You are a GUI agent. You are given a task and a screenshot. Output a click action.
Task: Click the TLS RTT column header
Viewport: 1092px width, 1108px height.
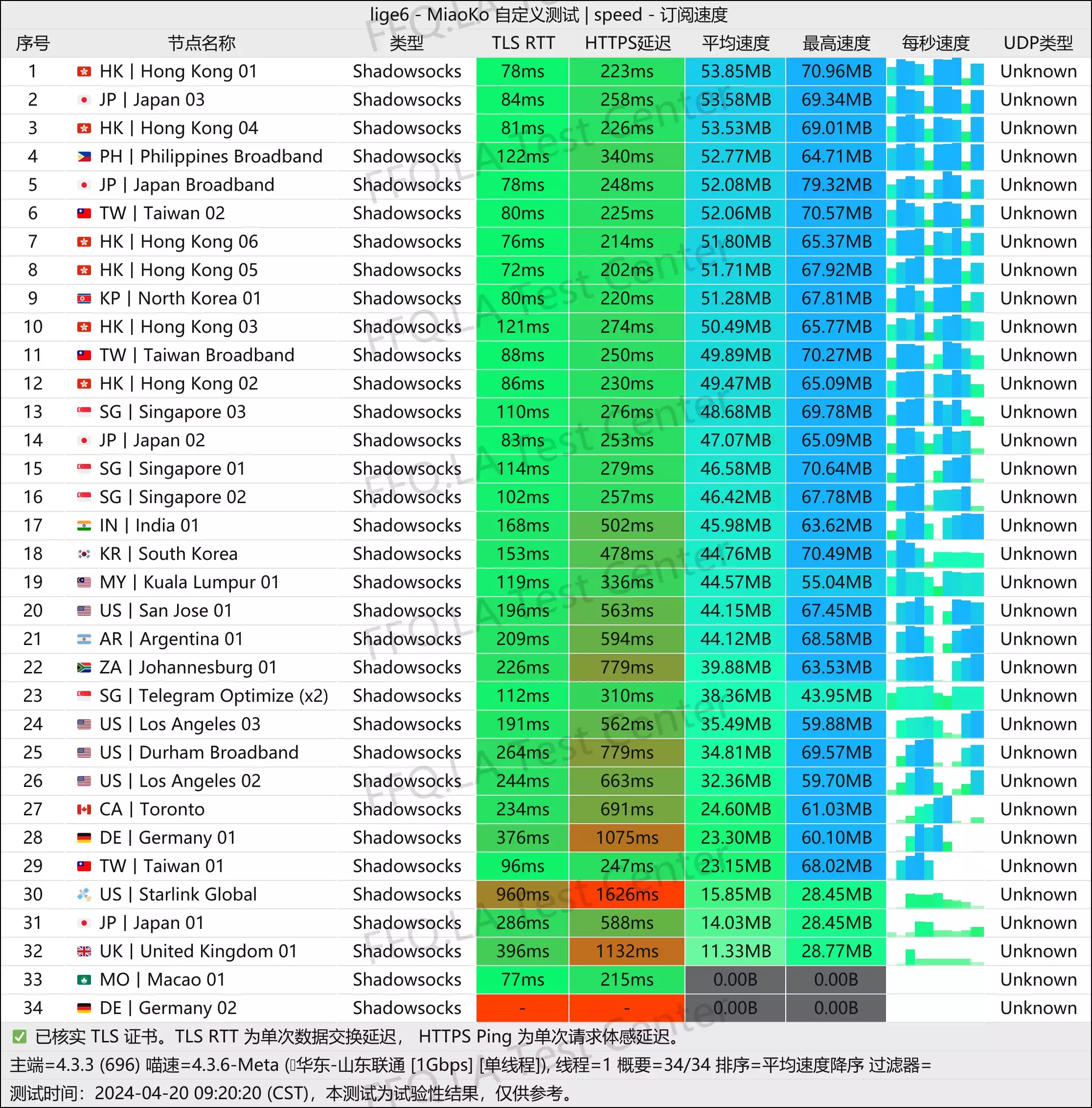[523, 43]
